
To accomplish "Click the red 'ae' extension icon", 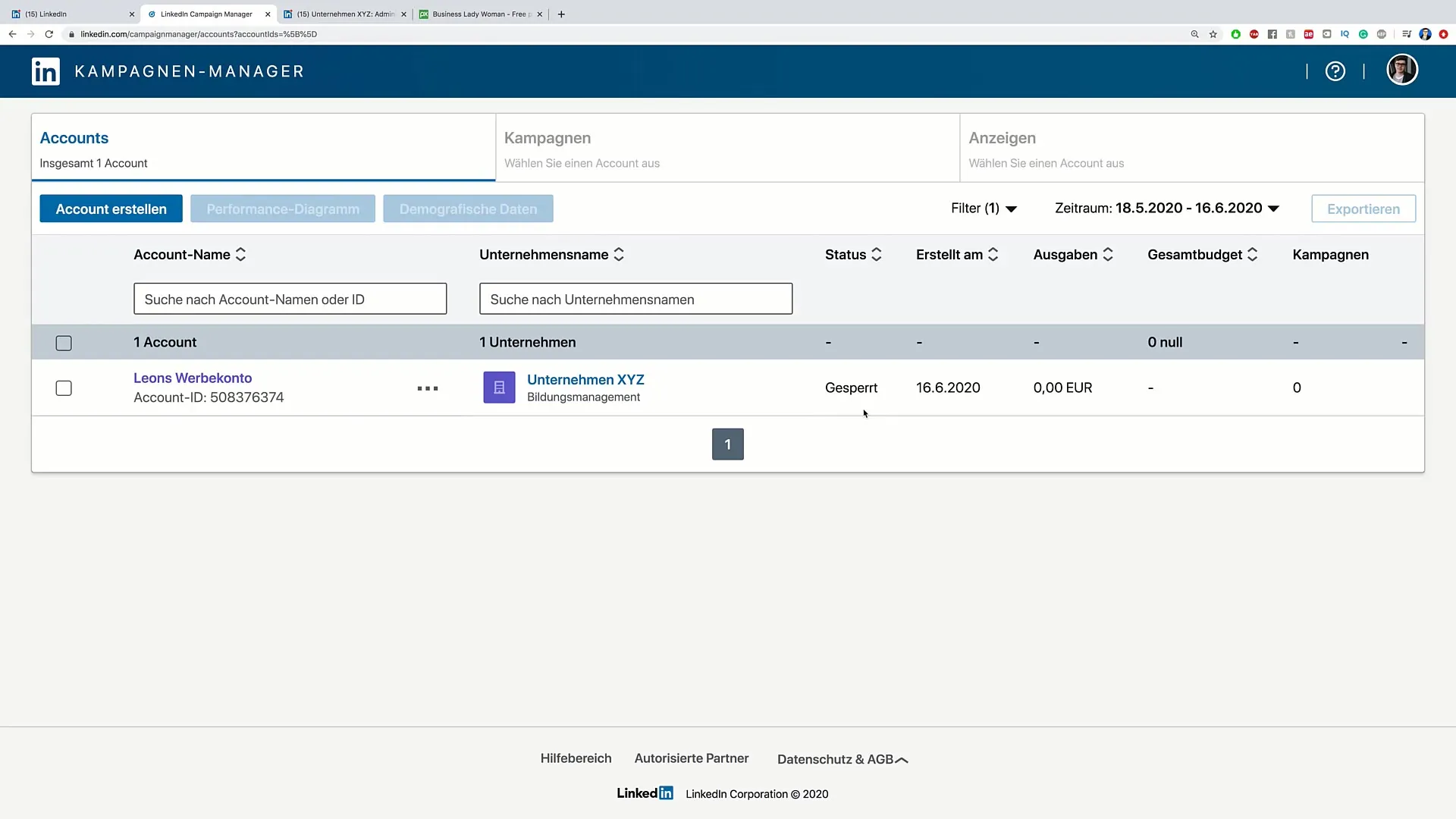I will pyautogui.click(x=1308, y=34).
